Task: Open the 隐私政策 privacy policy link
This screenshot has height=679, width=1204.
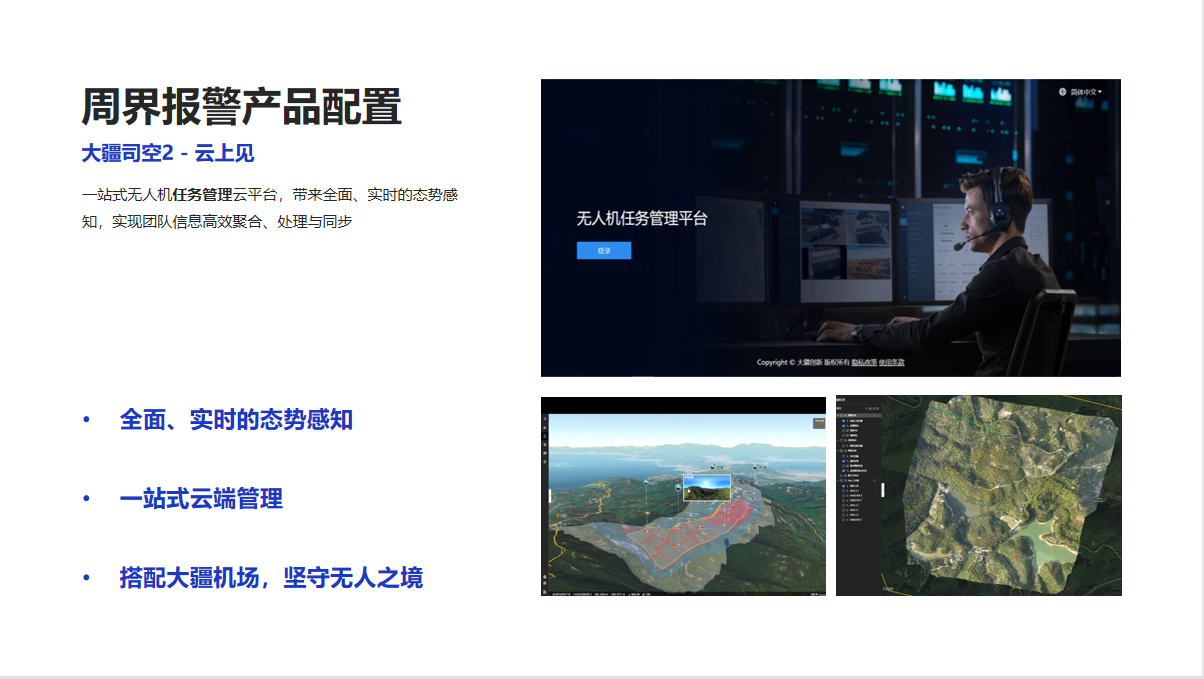Action: (x=864, y=362)
